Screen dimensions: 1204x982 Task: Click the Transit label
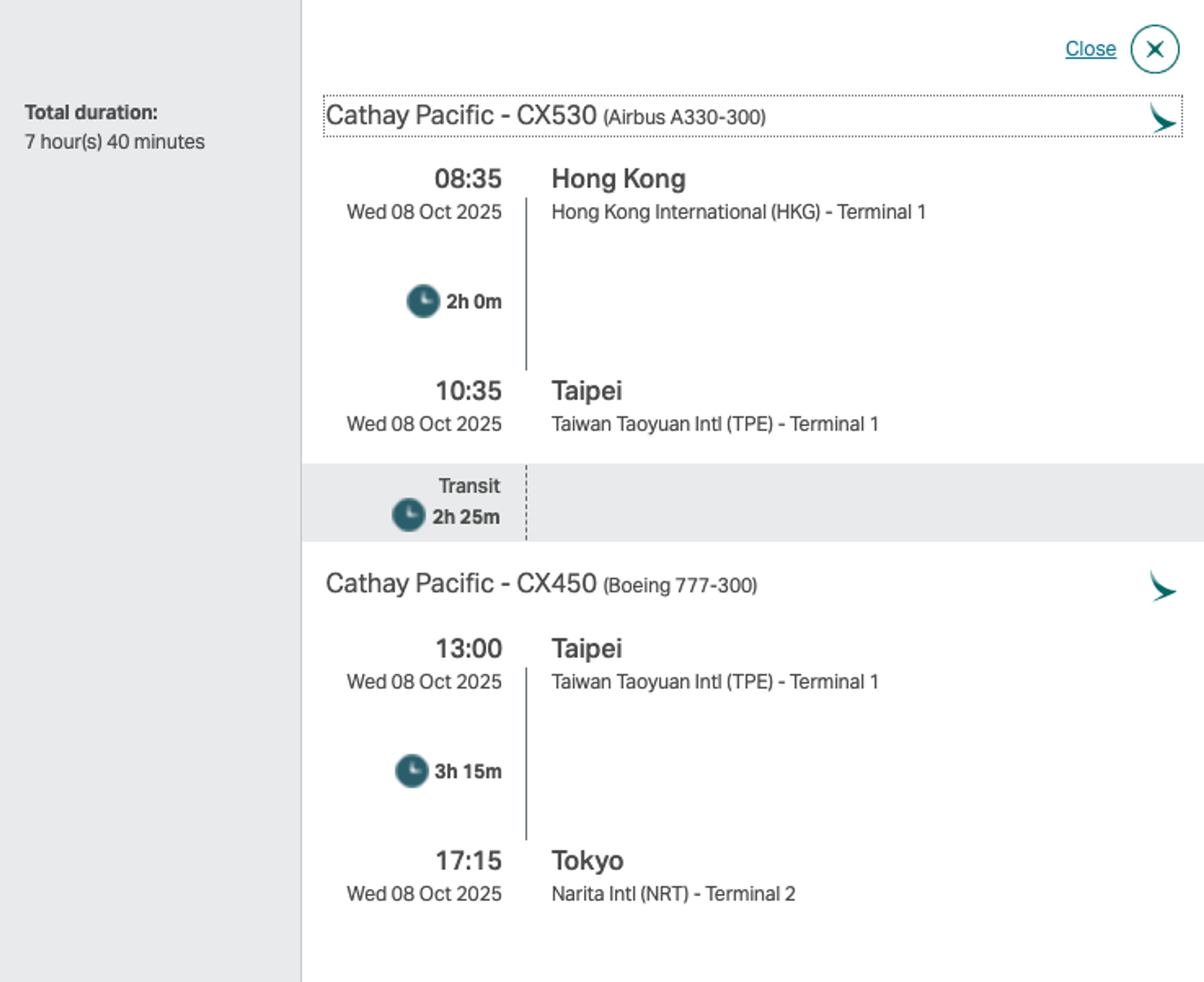point(469,486)
